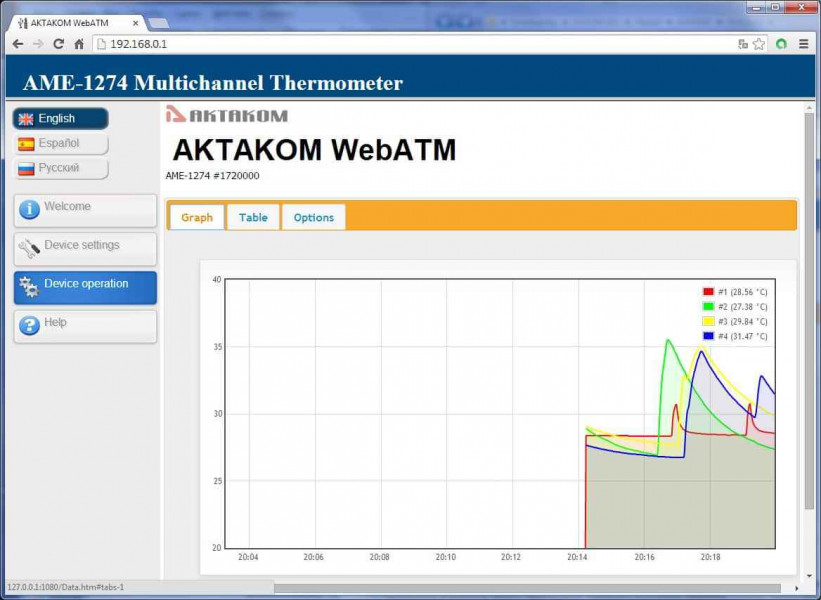Click the Spanish flag icon
Image resolution: width=821 pixels, height=600 pixels.
26,144
